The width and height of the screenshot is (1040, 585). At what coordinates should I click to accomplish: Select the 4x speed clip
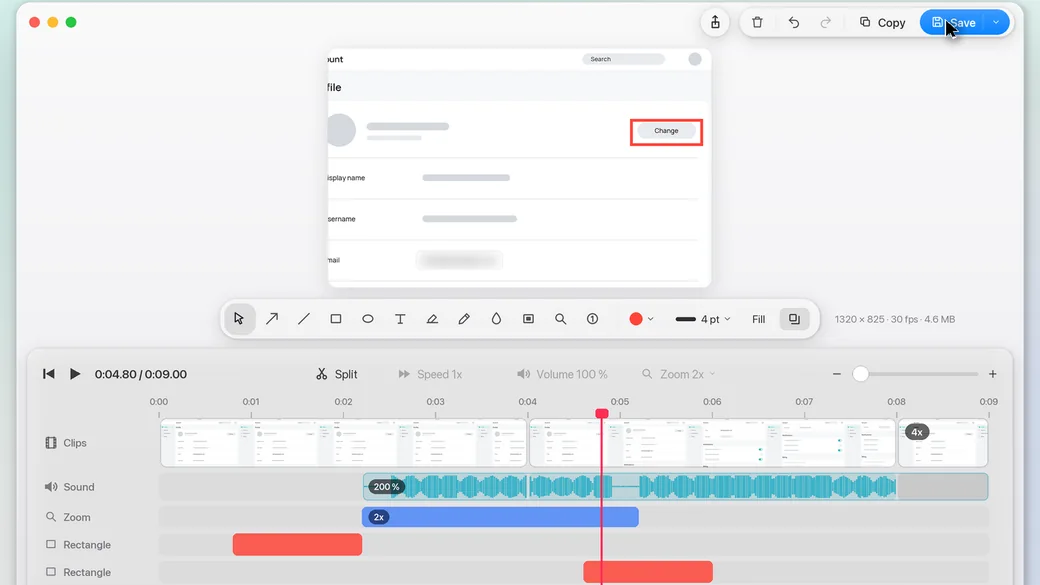tap(943, 442)
